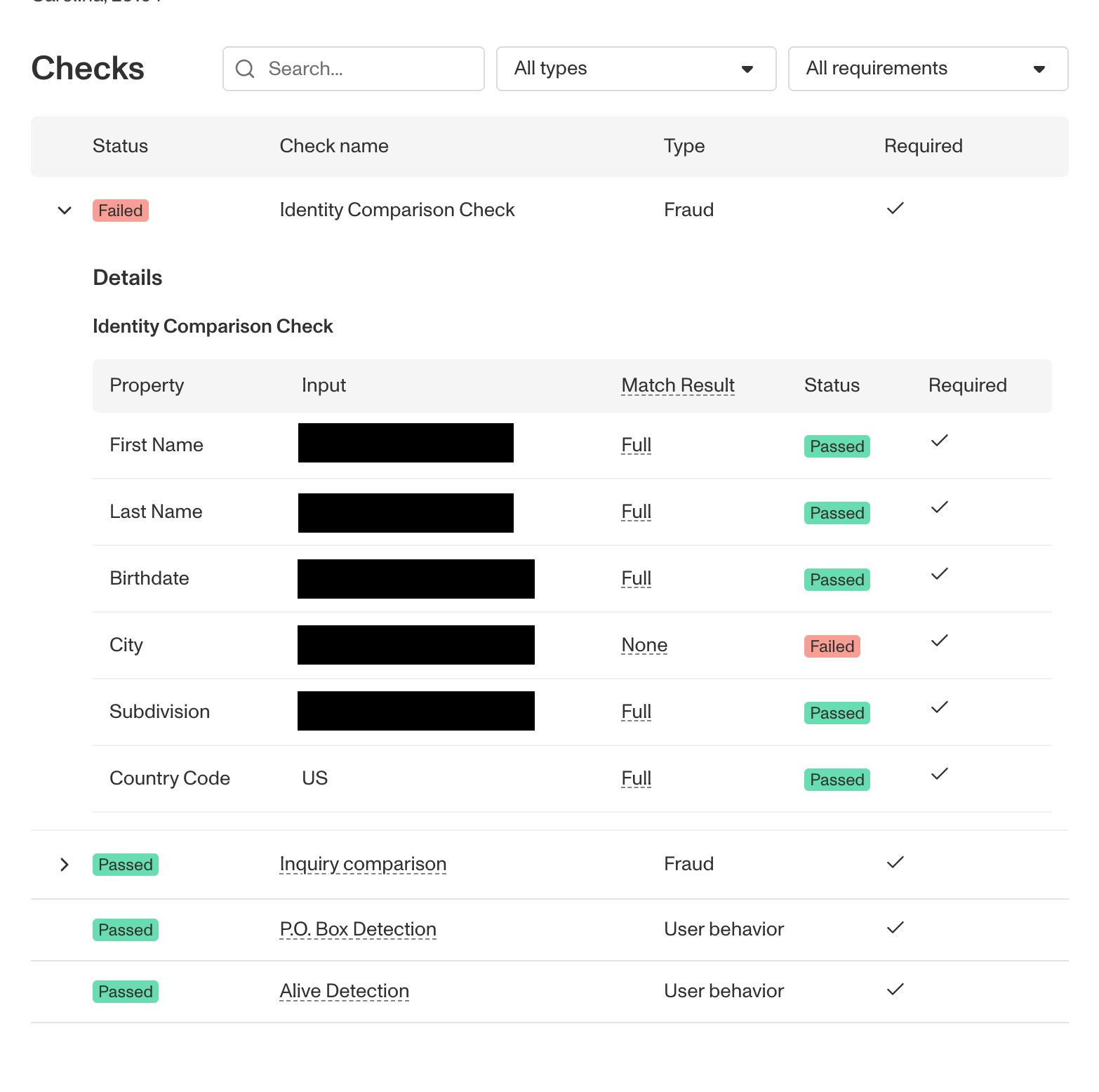Collapse the Identity Comparison Check row
This screenshot has width=1099, height=1092.
tap(65, 211)
